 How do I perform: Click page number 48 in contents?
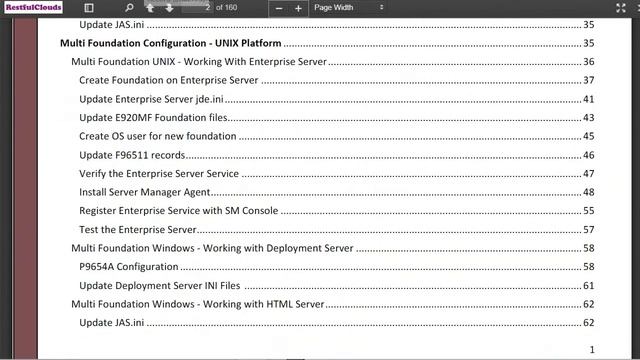point(589,192)
